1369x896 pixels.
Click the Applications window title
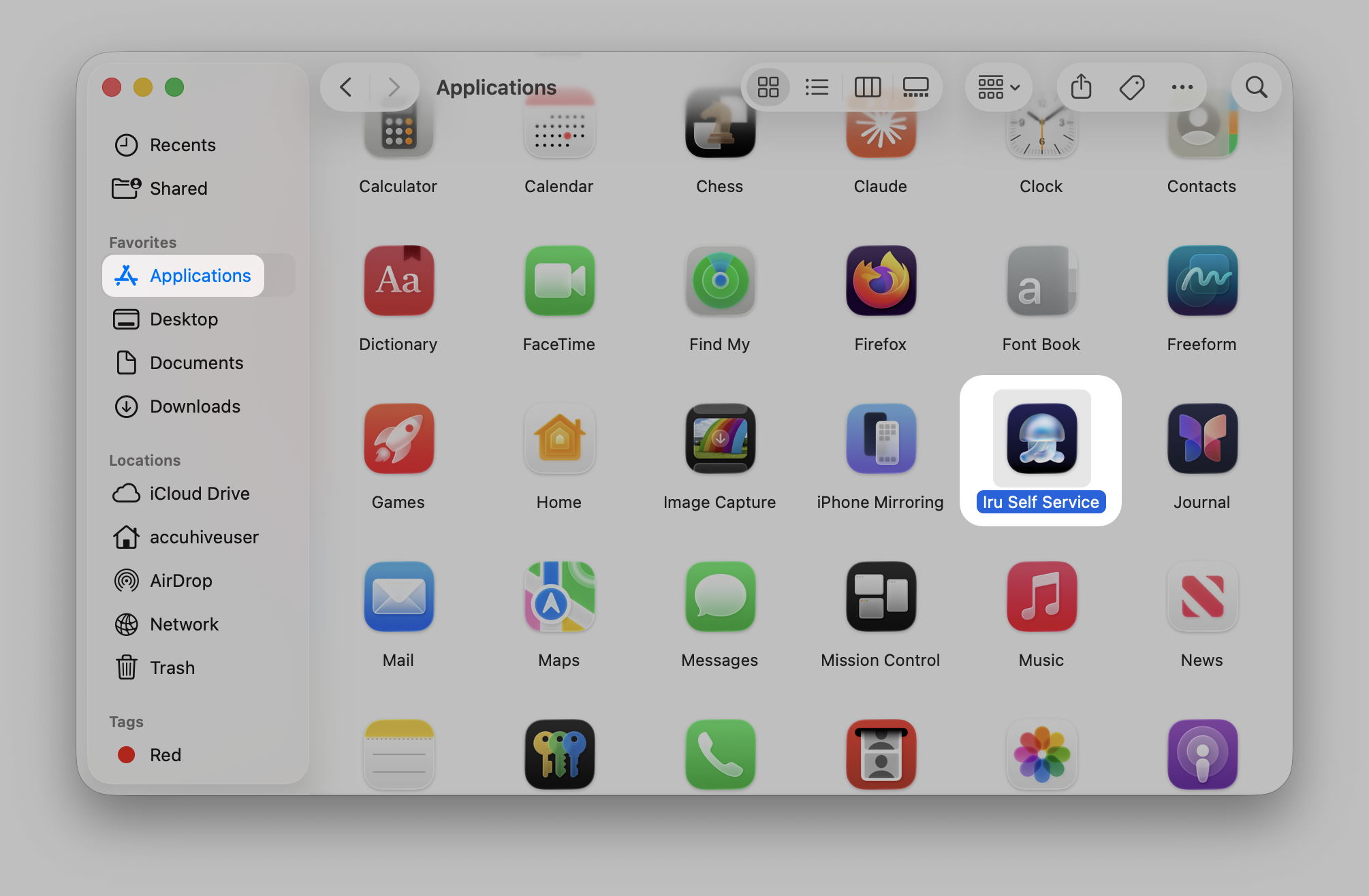click(497, 87)
